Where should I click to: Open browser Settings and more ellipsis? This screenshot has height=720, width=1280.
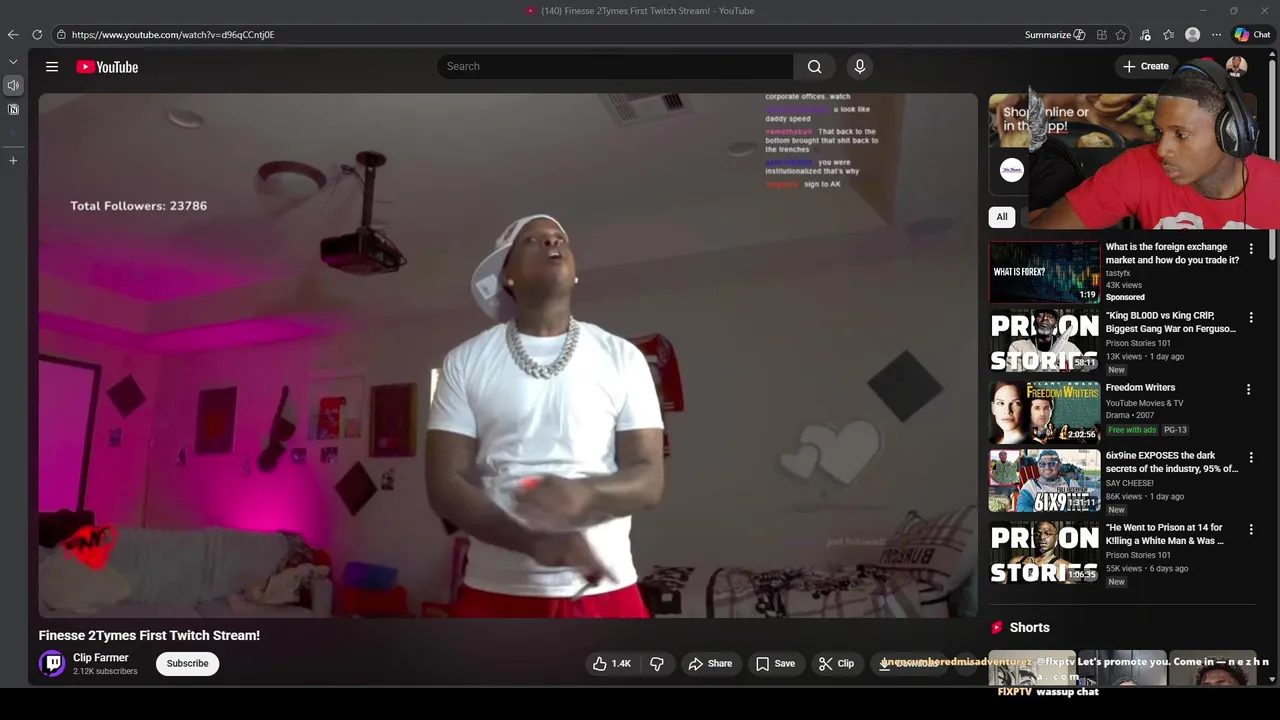click(1217, 35)
